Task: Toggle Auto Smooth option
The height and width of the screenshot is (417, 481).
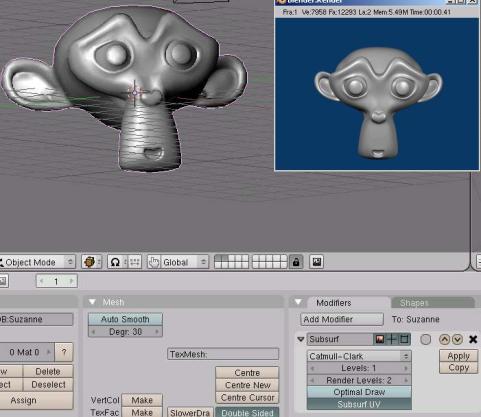Action: tap(125, 319)
